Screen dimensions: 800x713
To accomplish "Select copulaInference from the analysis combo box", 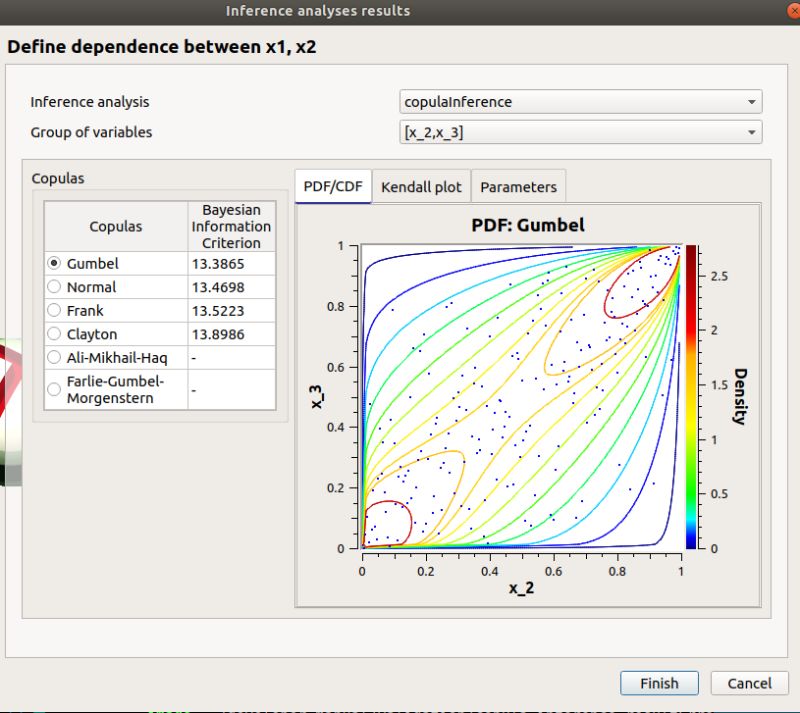I will (x=580, y=101).
